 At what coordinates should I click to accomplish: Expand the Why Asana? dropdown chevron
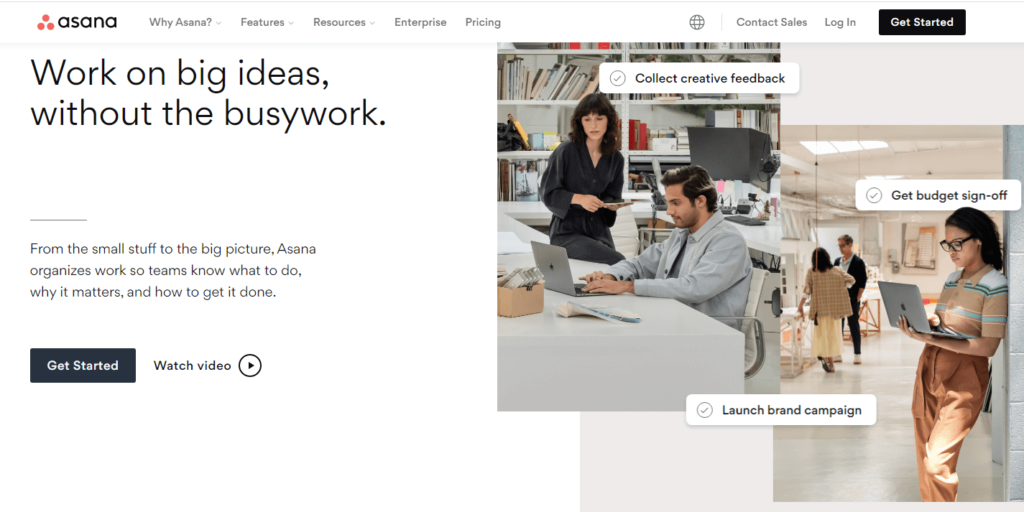pyautogui.click(x=219, y=23)
